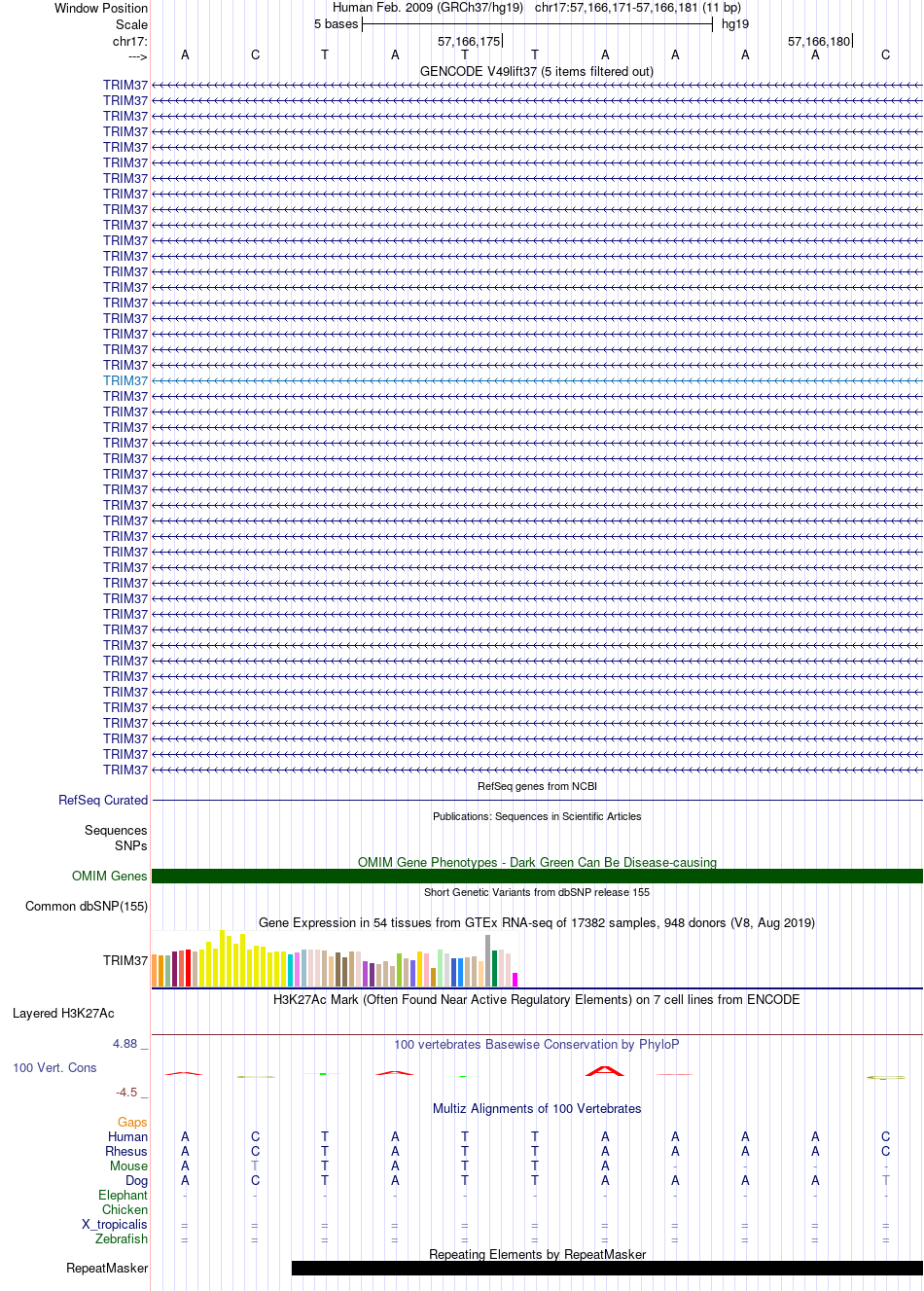Screen dimensions: 924x1291
Task: Select the Chicken alignment row label
Action: (124, 1209)
